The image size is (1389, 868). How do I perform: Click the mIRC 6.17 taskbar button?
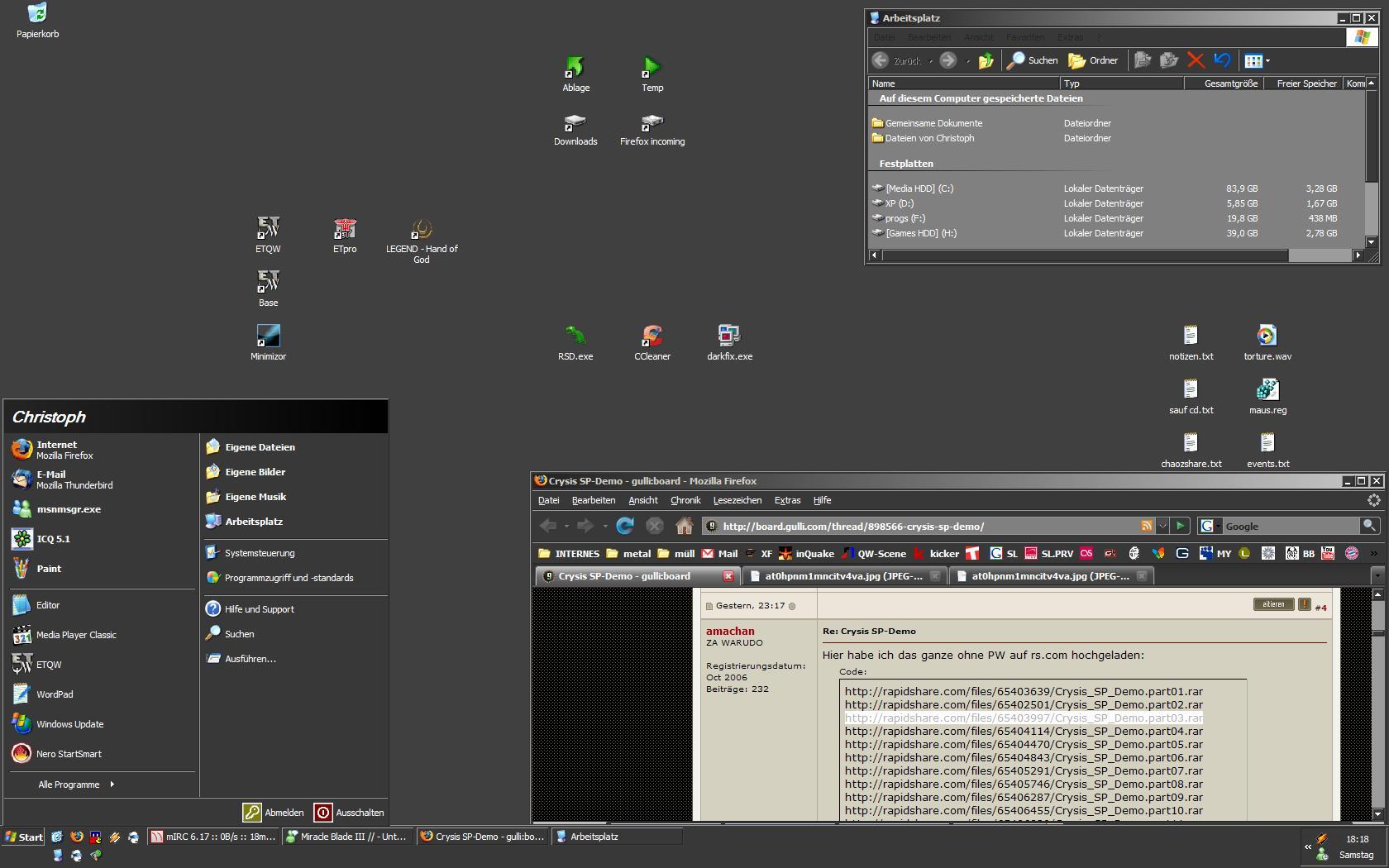tap(213, 837)
